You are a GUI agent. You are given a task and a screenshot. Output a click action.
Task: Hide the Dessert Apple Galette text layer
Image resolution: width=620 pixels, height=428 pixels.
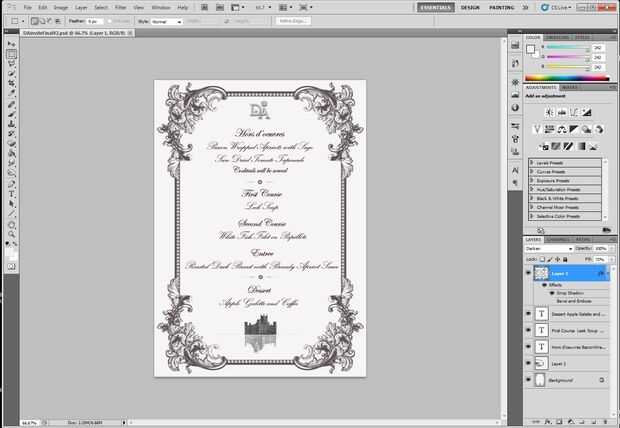[529, 314]
